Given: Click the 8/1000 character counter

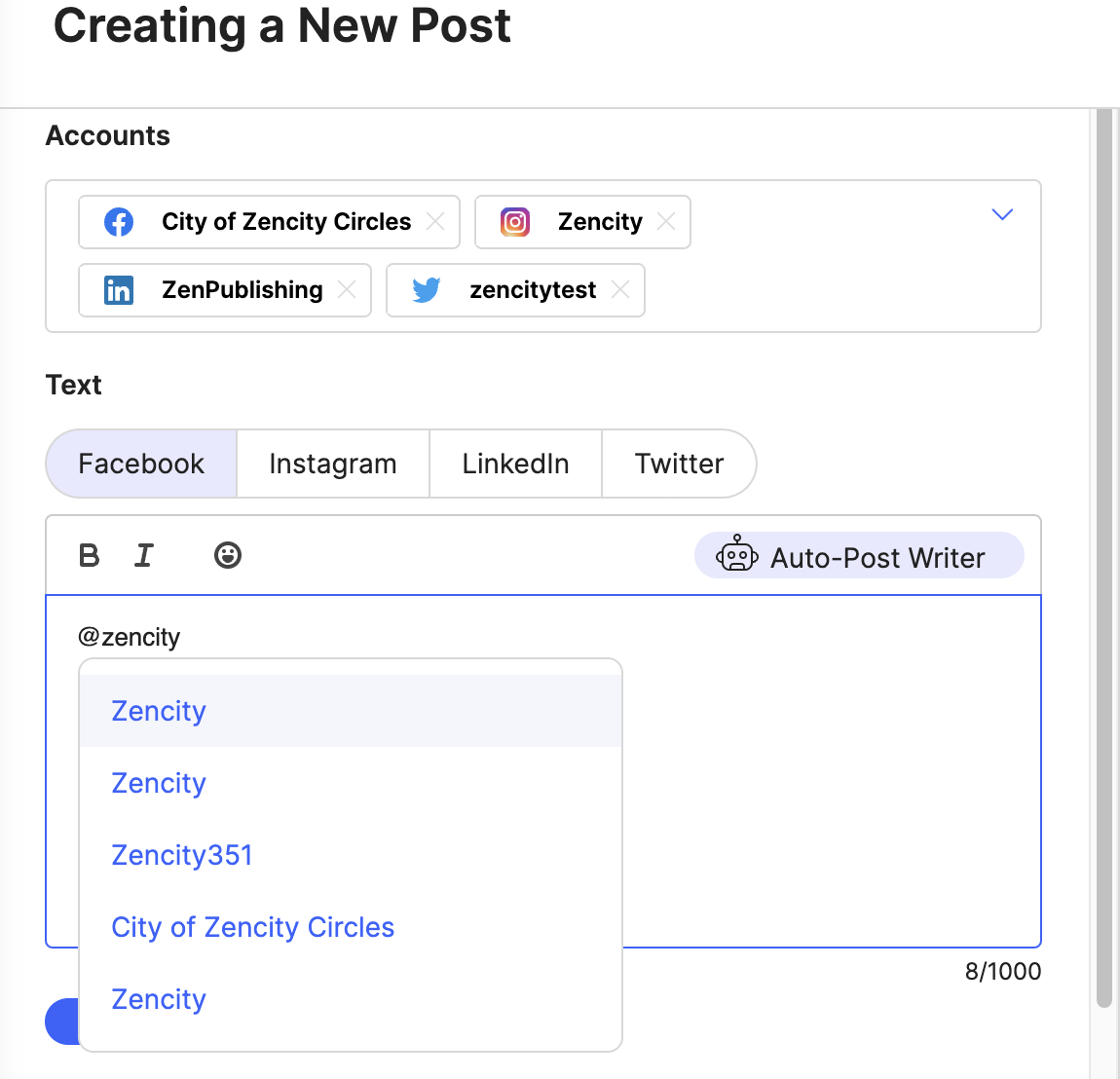Looking at the screenshot, I should click(x=1003, y=971).
